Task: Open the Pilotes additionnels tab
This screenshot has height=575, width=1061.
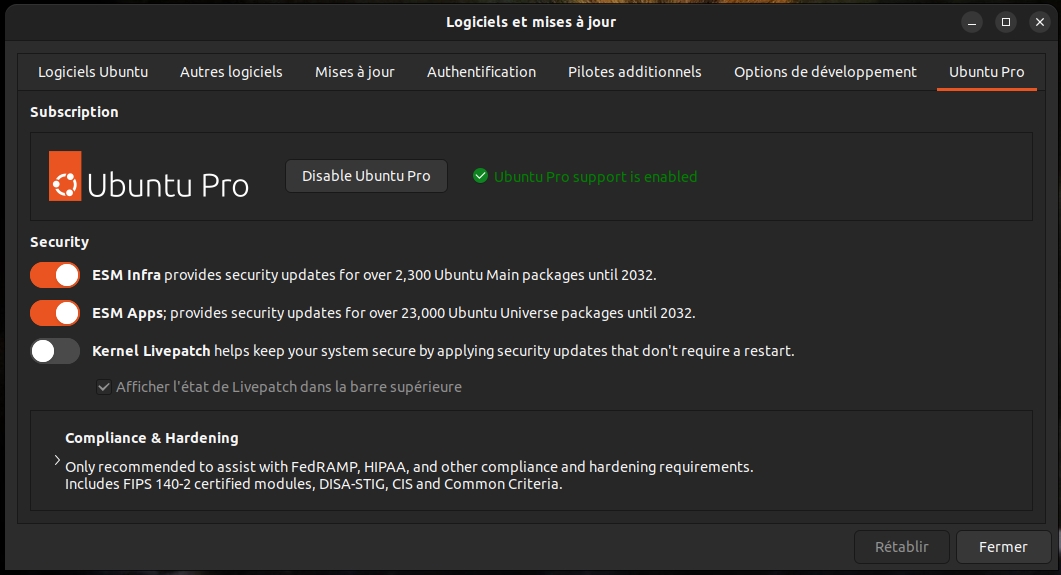Action: (x=635, y=72)
